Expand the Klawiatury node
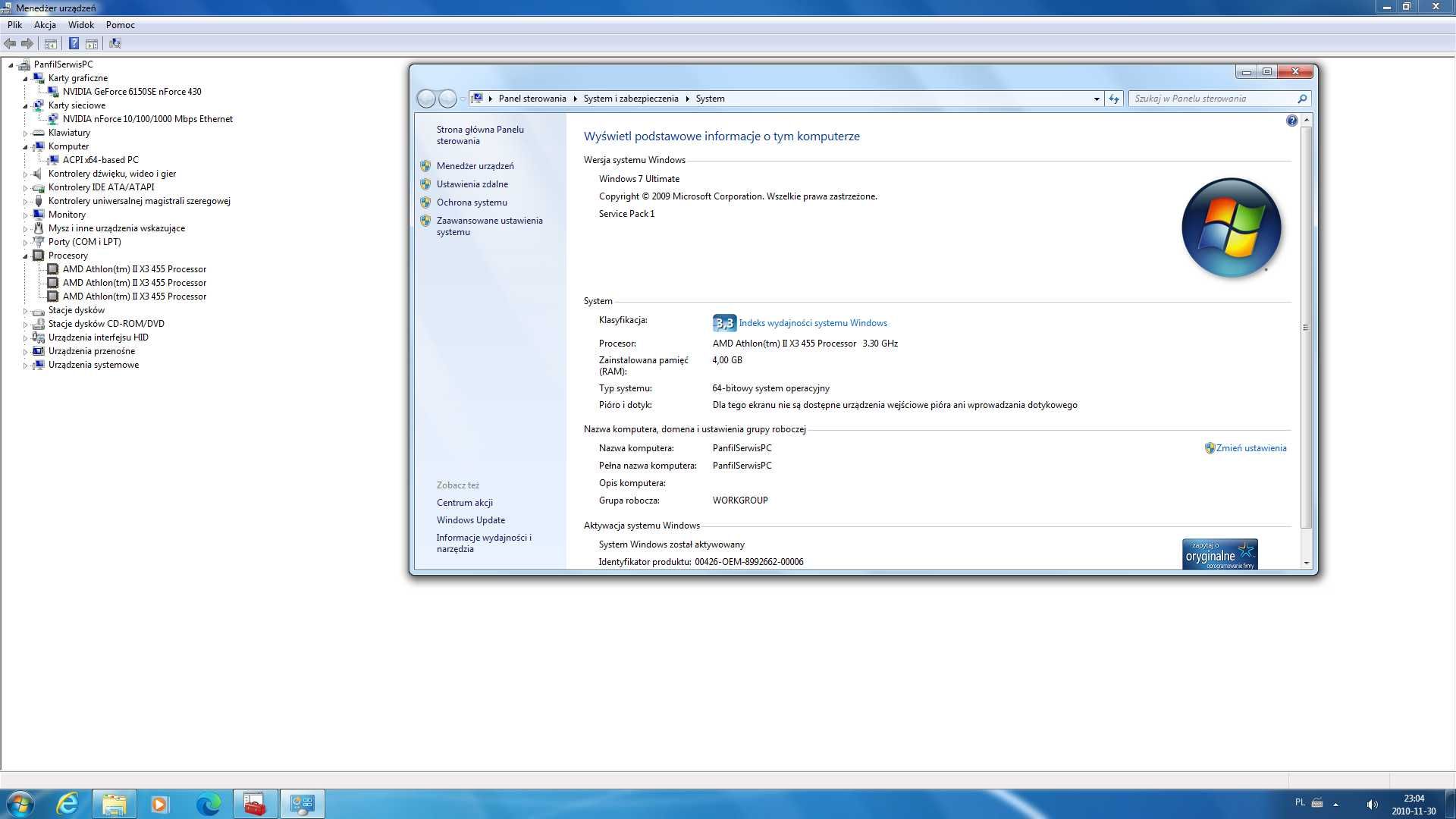Screen dimensions: 1456x819 click(x=25, y=133)
